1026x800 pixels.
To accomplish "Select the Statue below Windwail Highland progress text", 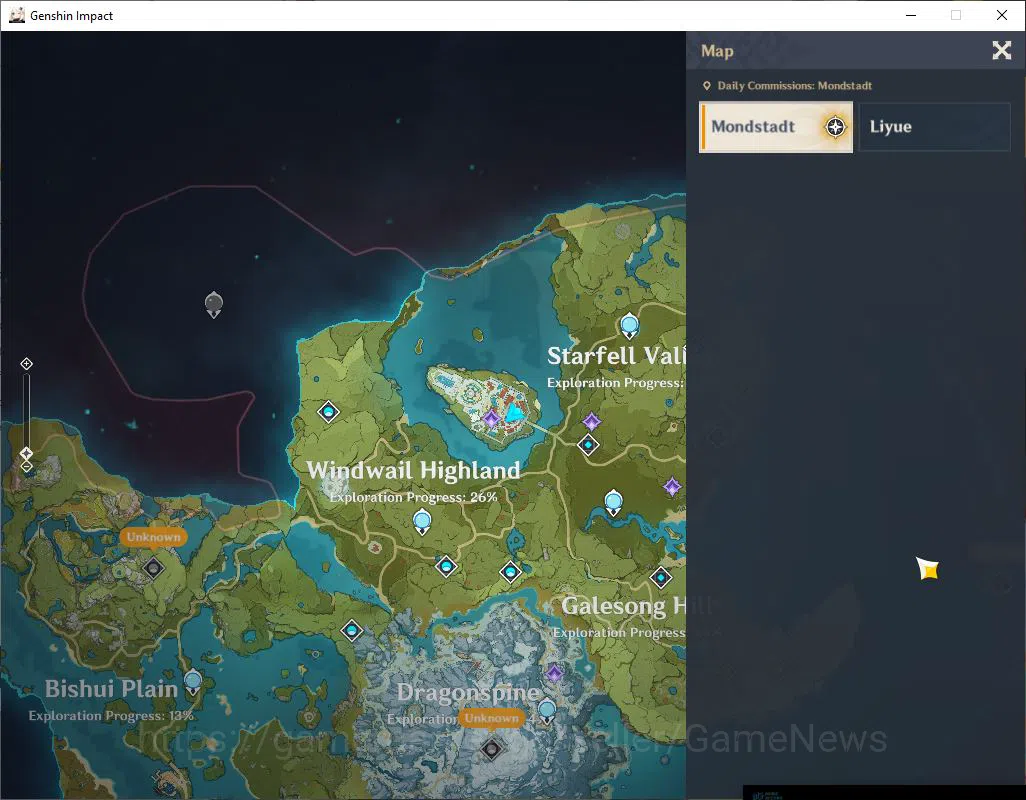I will point(422,521).
